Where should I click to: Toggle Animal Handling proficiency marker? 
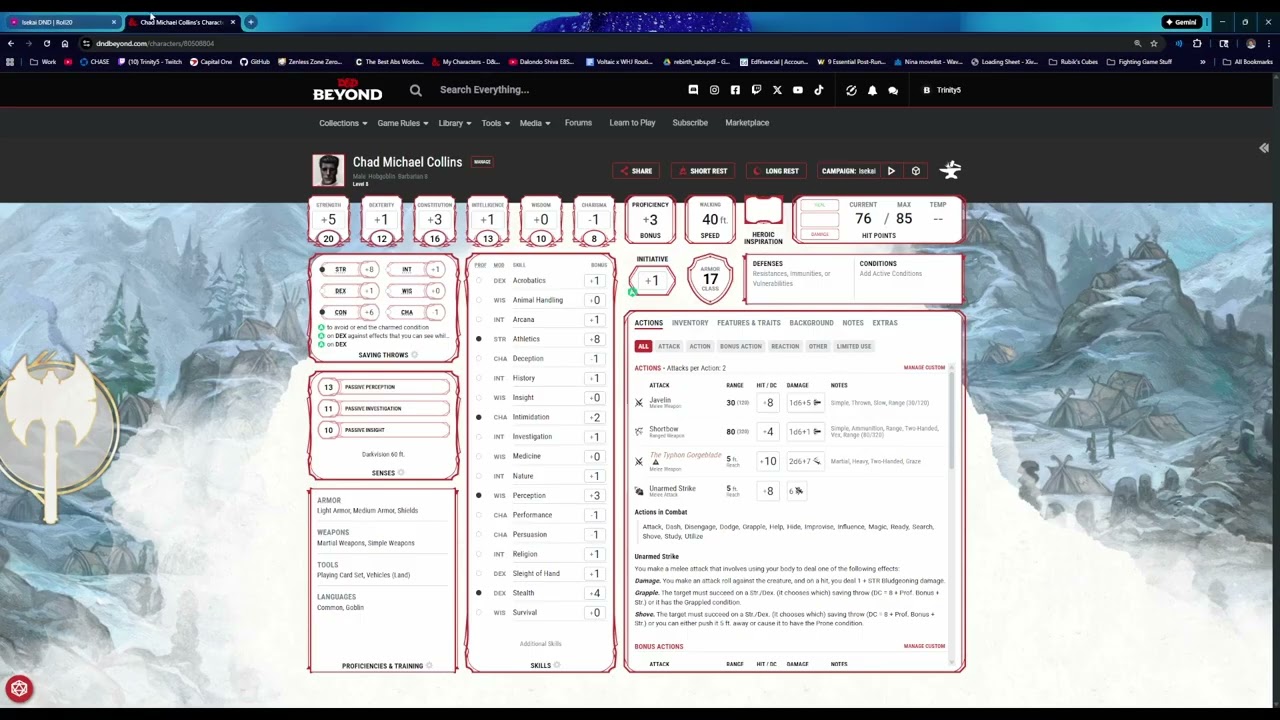[x=479, y=300]
